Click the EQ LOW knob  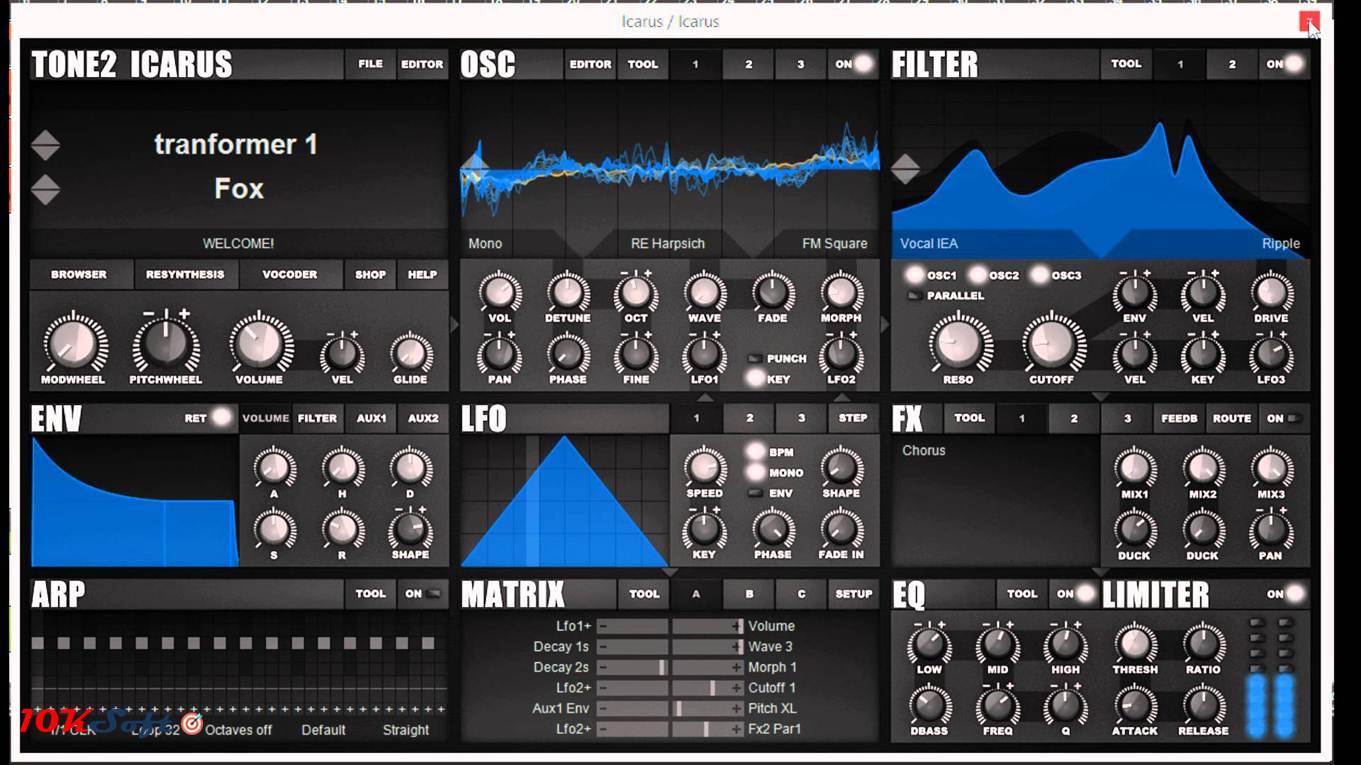[929, 645]
